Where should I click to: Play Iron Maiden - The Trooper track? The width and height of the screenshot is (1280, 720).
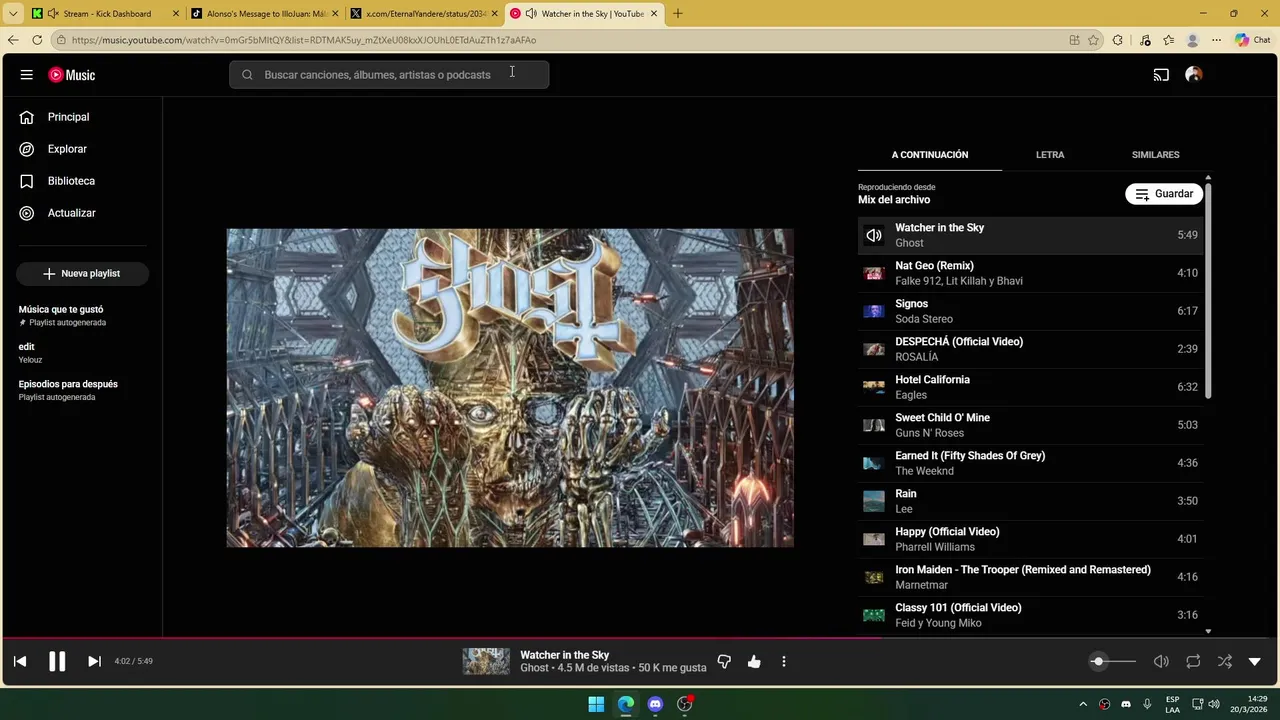[x=1030, y=577]
